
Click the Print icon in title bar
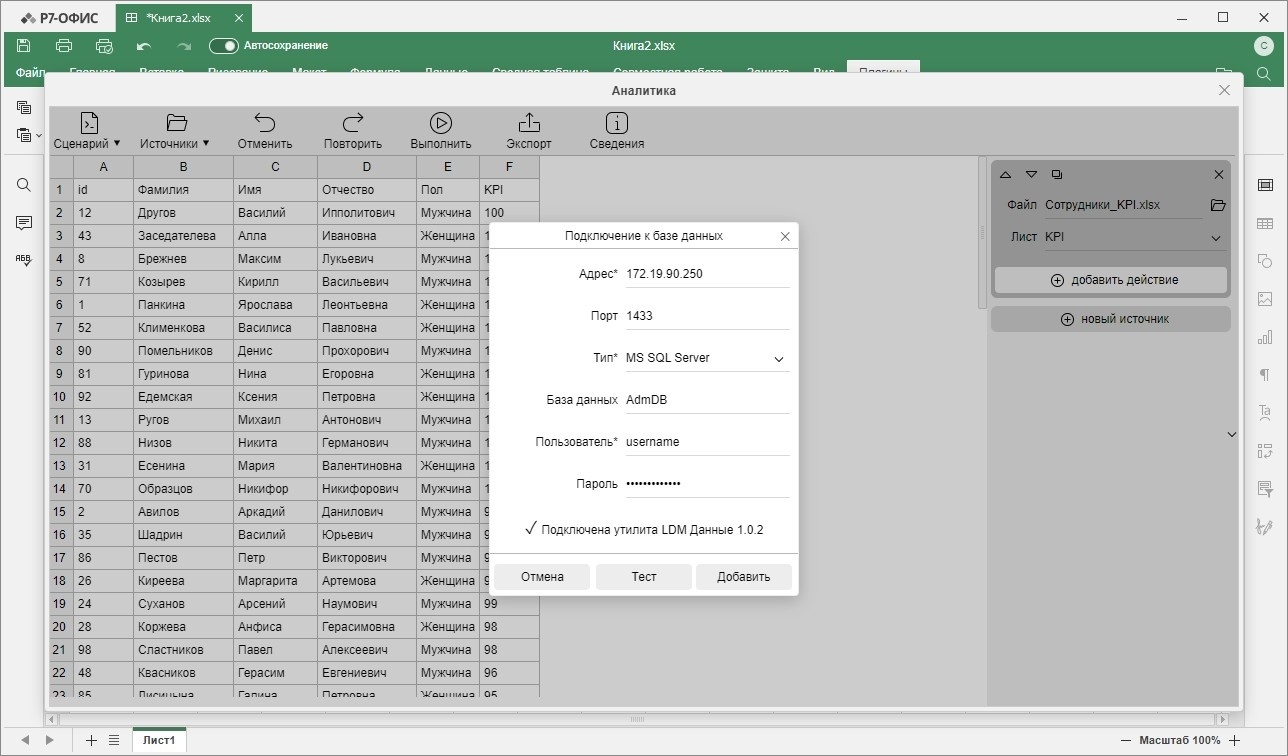(x=64, y=46)
